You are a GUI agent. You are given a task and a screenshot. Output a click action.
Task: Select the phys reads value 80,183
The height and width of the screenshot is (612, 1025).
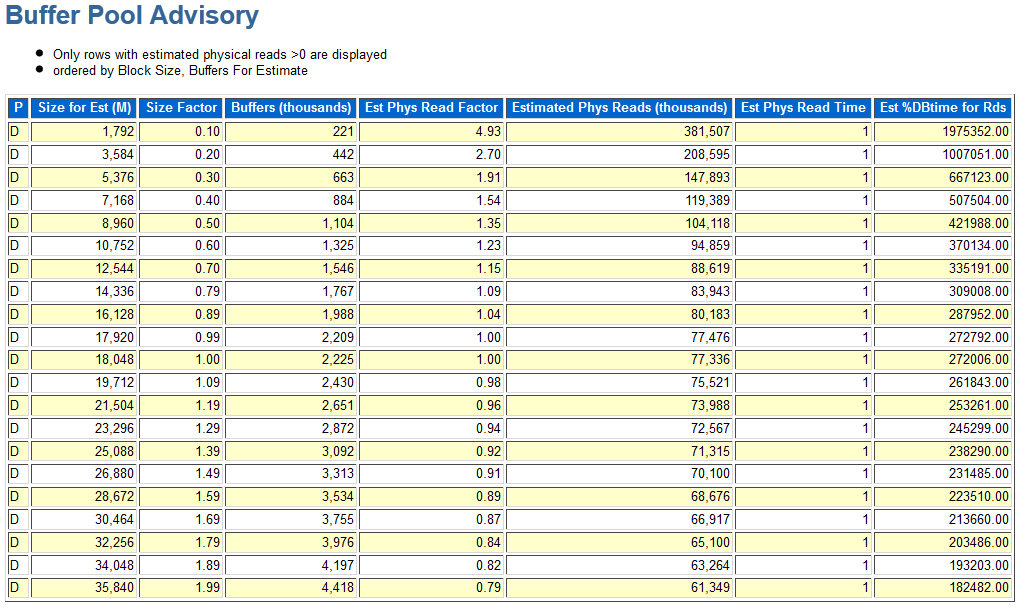(619, 314)
